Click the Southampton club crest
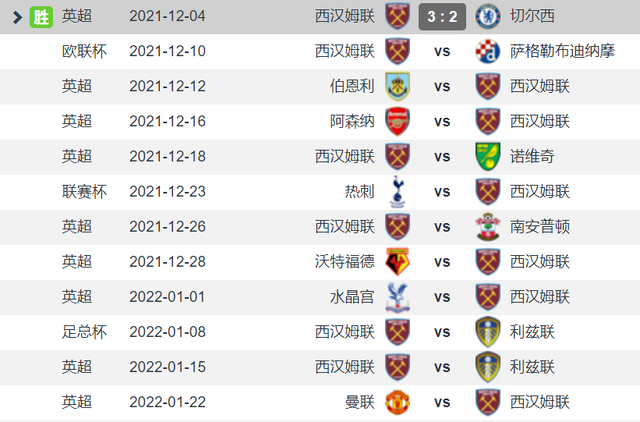The image size is (640, 422). [x=488, y=227]
